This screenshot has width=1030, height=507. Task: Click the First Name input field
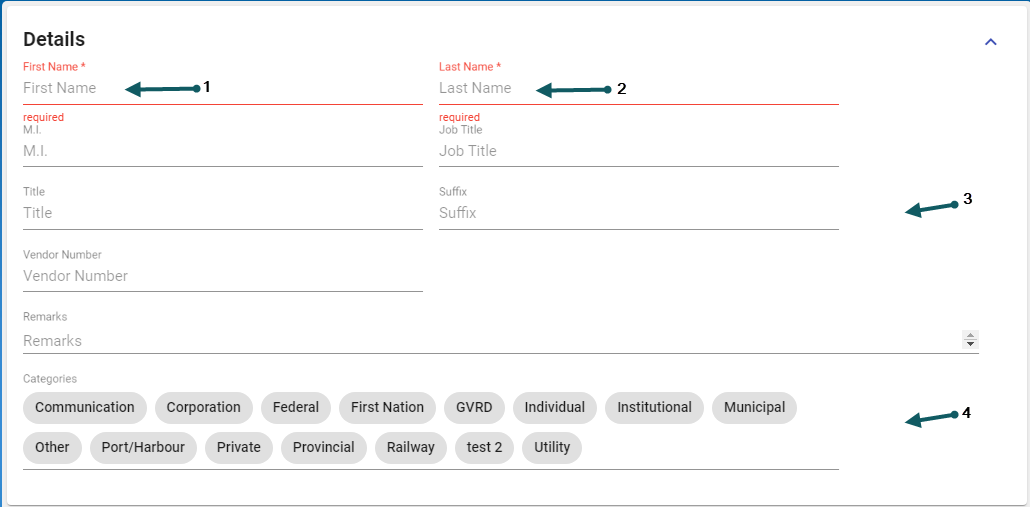[222, 88]
